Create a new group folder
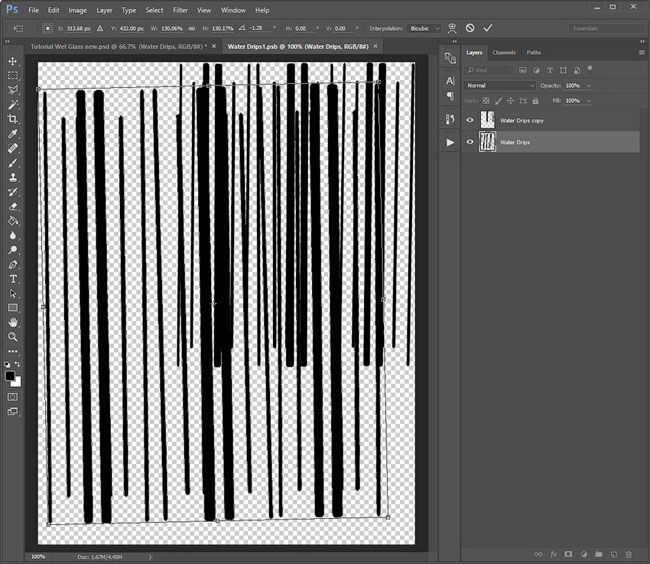Screen dimensions: 650x564 tap(599, 554)
